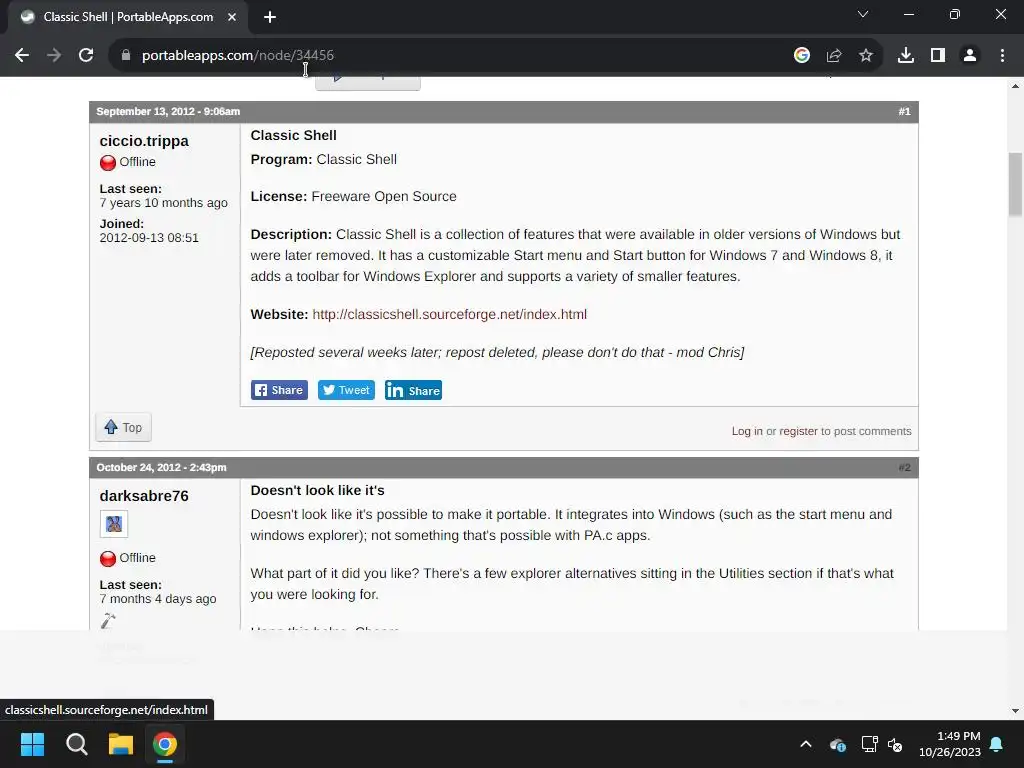
Task: Reload the current page
Action: click(x=86, y=56)
